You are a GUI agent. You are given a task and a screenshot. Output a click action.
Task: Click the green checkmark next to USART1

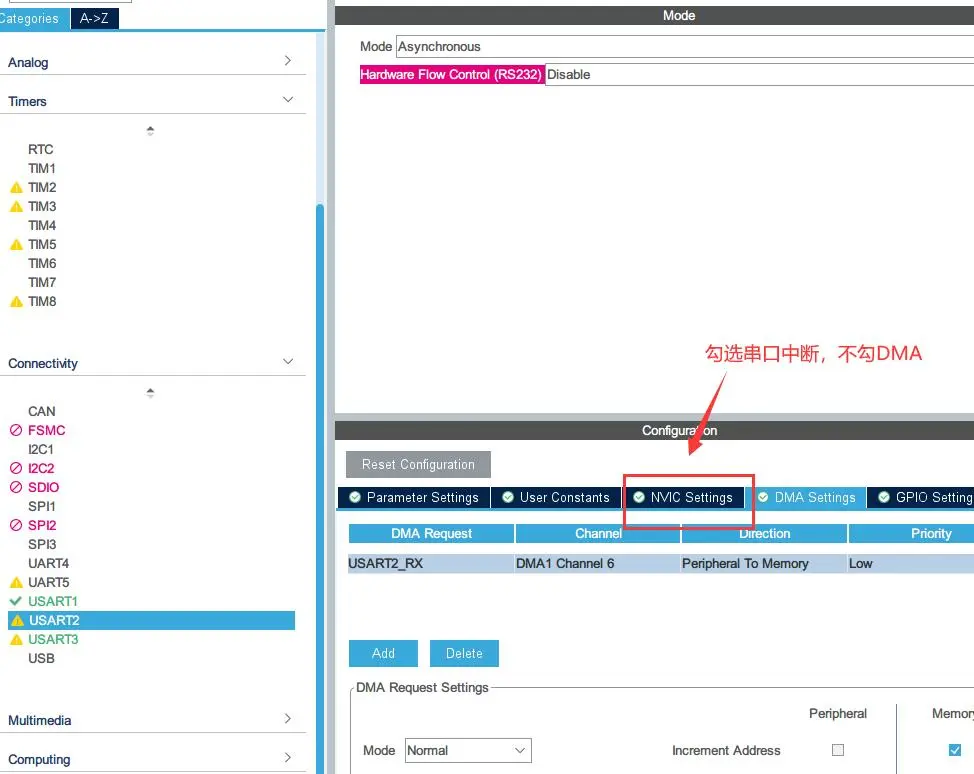(16, 601)
